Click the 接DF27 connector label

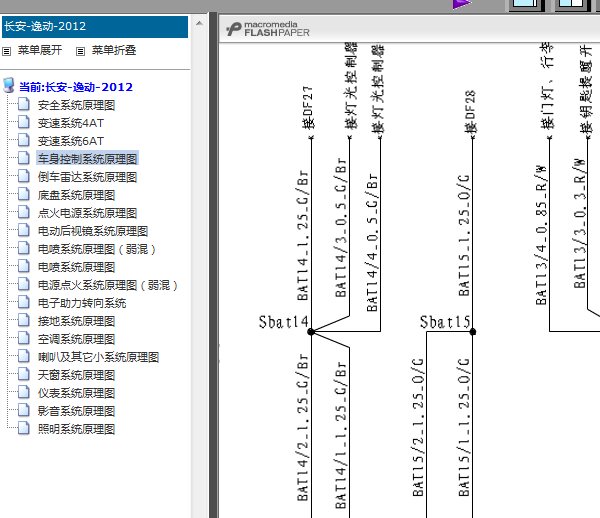(x=308, y=108)
